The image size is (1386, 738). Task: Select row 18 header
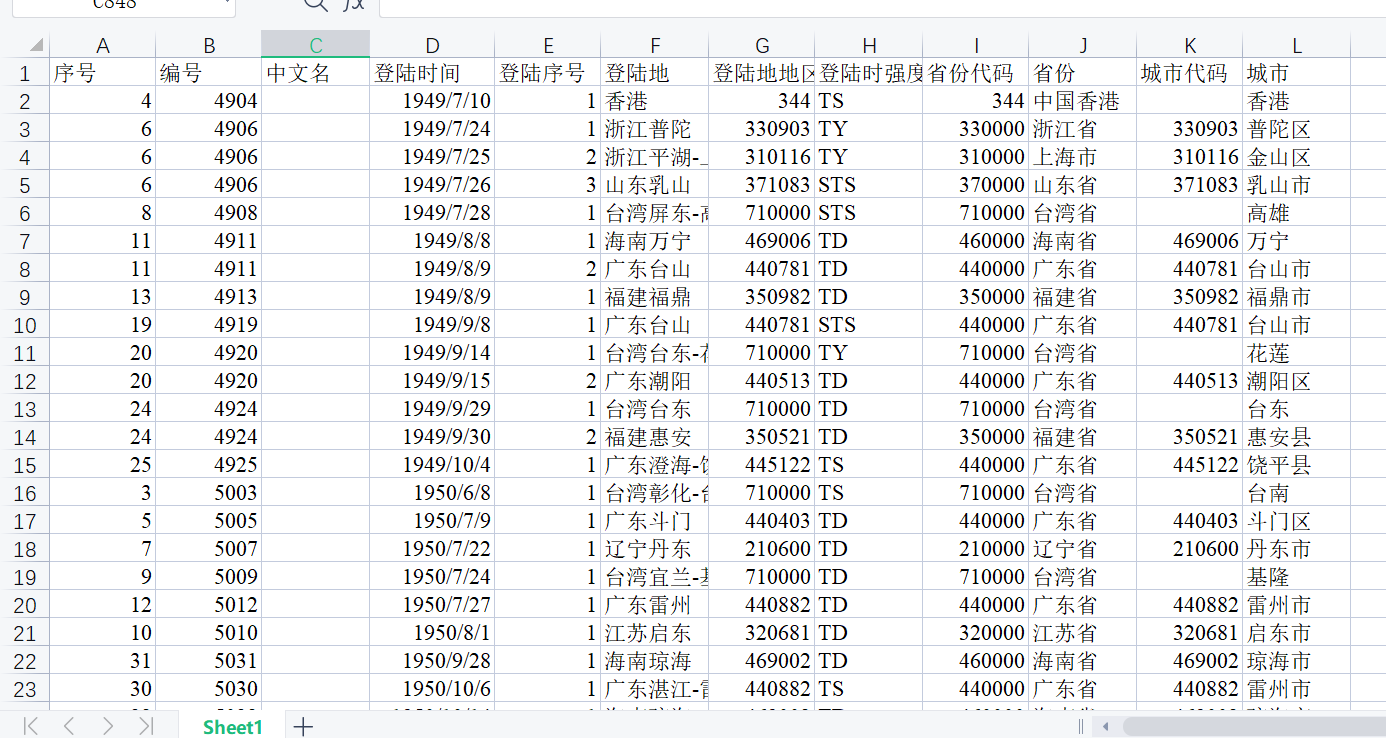click(x=25, y=549)
